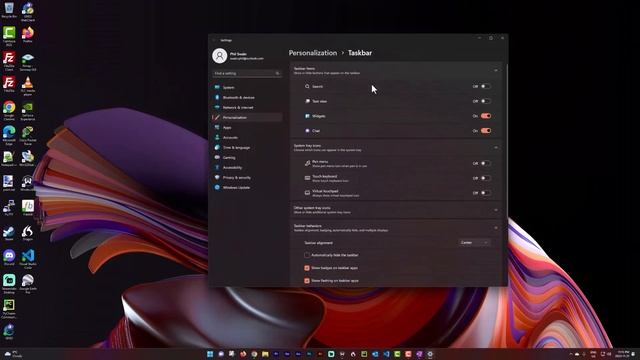Image resolution: width=640 pixels, height=360 pixels.
Task: Open the FileZilla Client desktop shortcut
Action: [x=9, y=61]
